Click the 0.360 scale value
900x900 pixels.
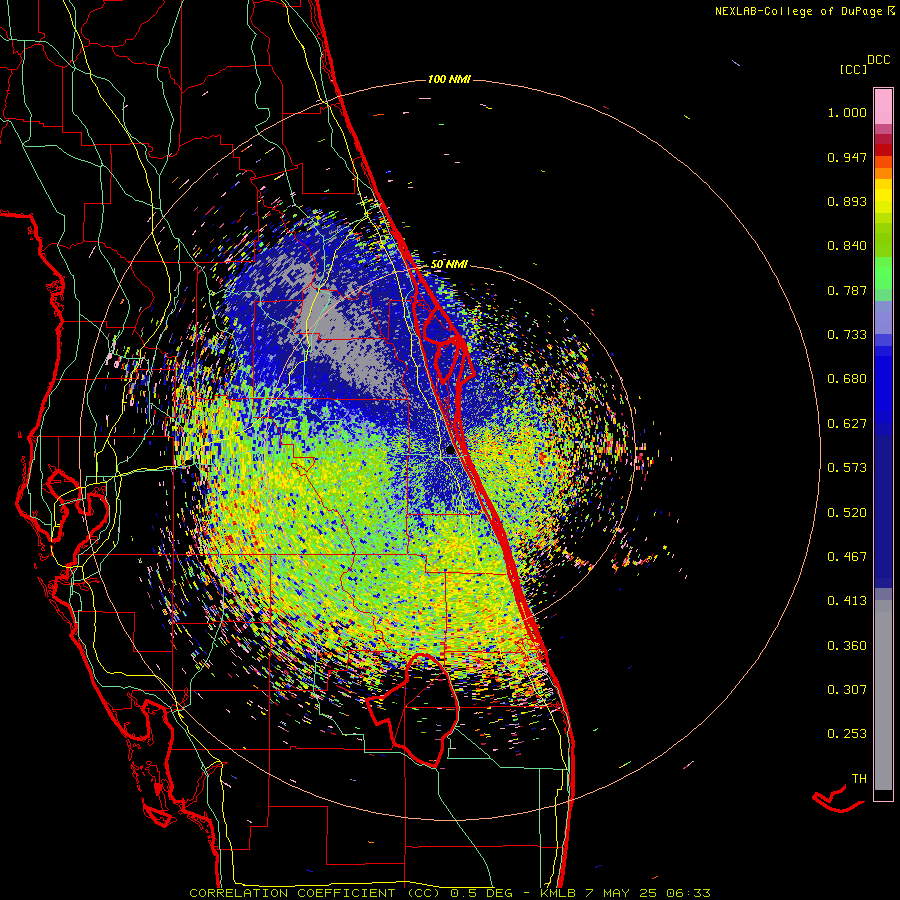click(x=847, y=646)
